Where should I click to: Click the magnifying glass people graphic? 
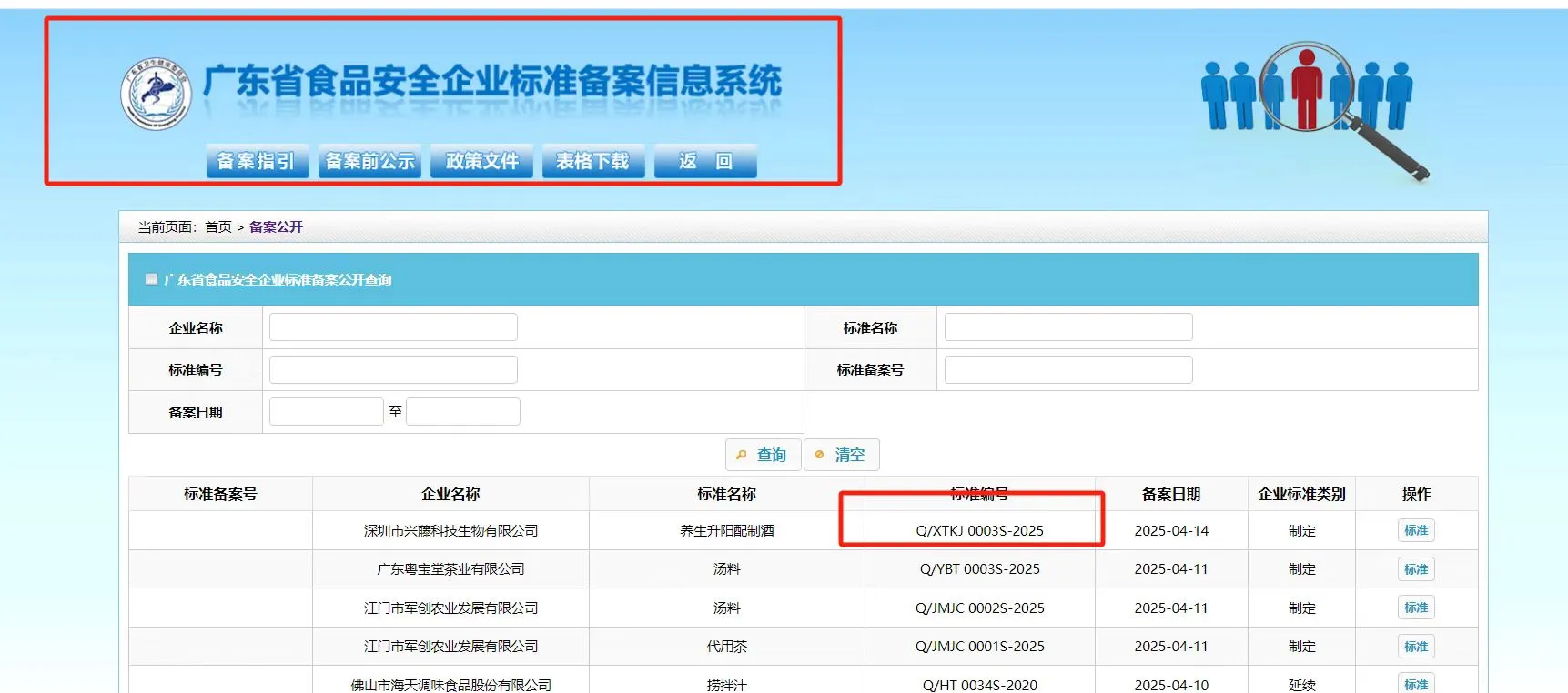(1314, 110)
